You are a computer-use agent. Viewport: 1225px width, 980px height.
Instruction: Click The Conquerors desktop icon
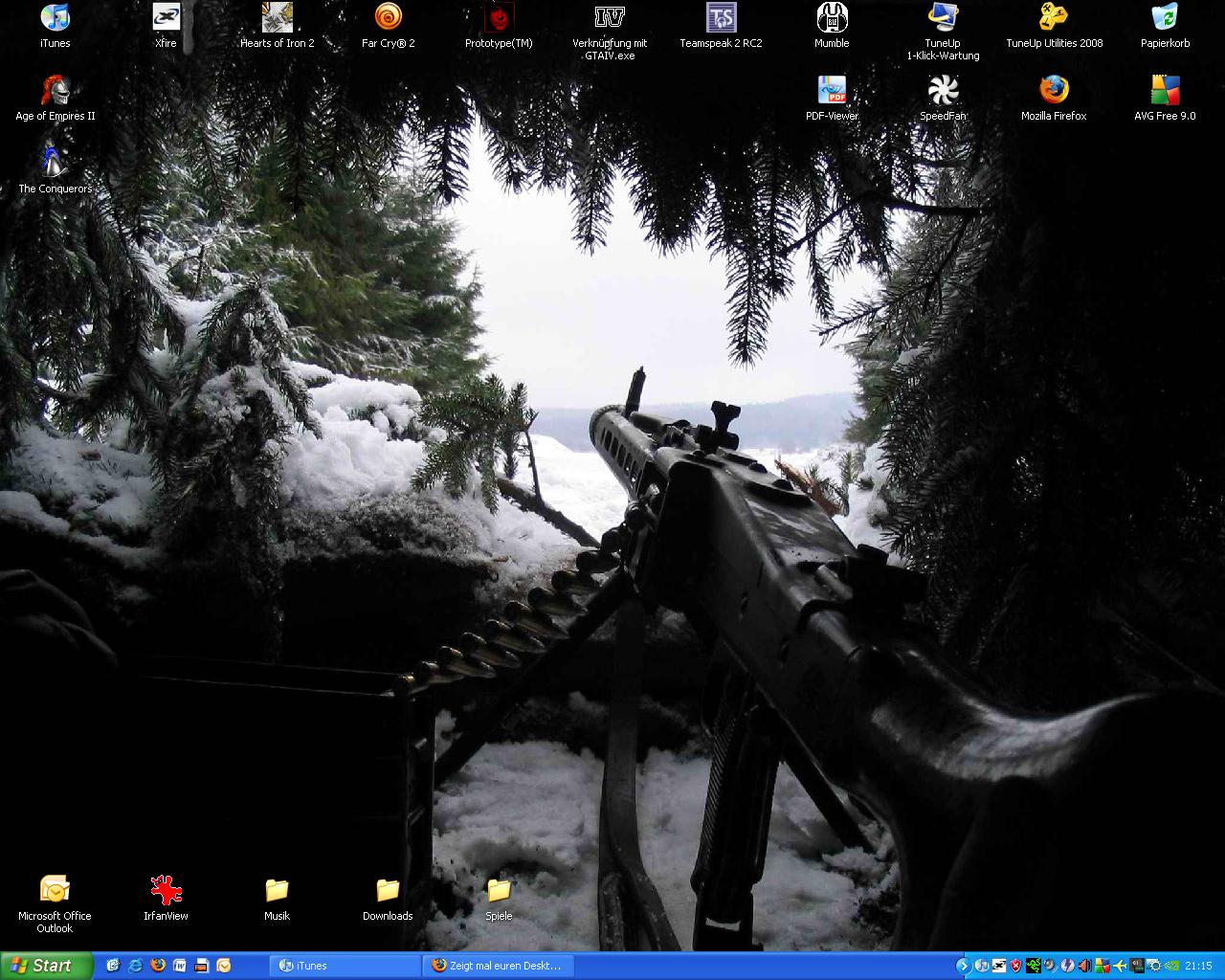pyautogui.click(x=55, y=171)
